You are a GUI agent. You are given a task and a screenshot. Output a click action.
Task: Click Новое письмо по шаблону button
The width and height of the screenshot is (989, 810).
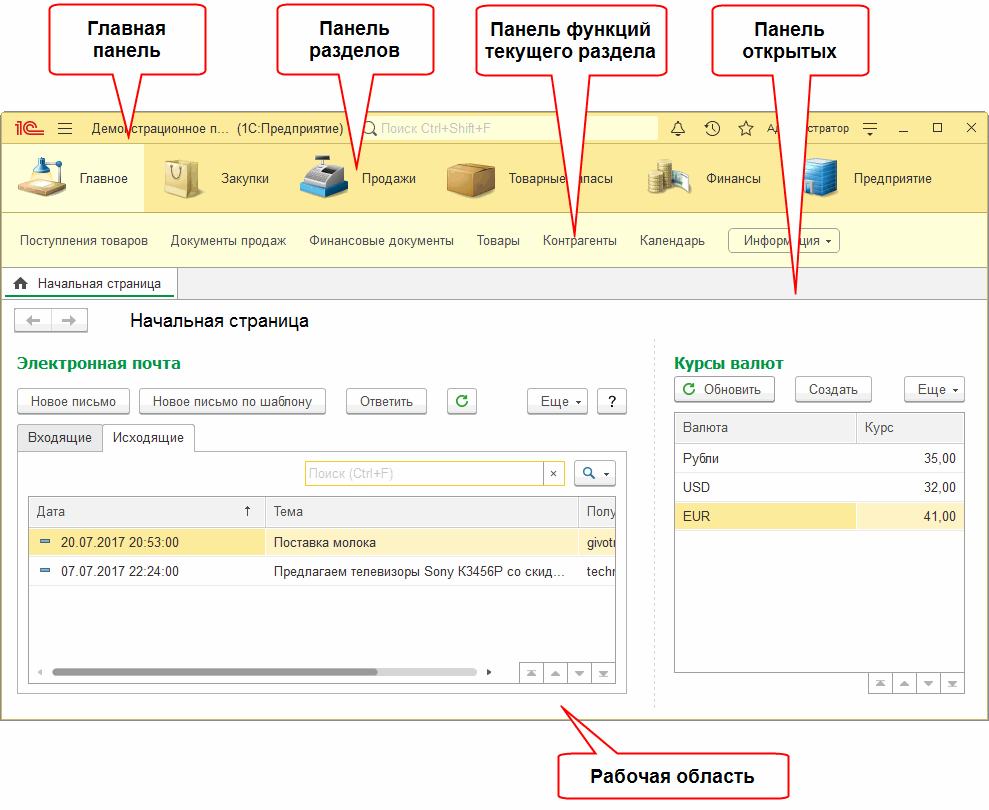click(232, 401)
